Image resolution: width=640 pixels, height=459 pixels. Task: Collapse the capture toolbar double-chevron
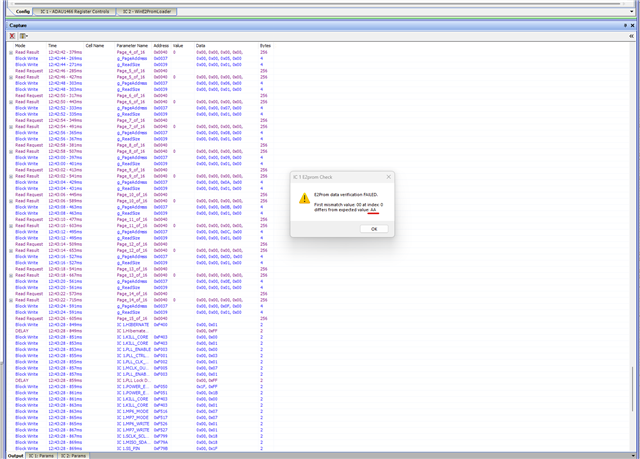click(x=631, y=36)
